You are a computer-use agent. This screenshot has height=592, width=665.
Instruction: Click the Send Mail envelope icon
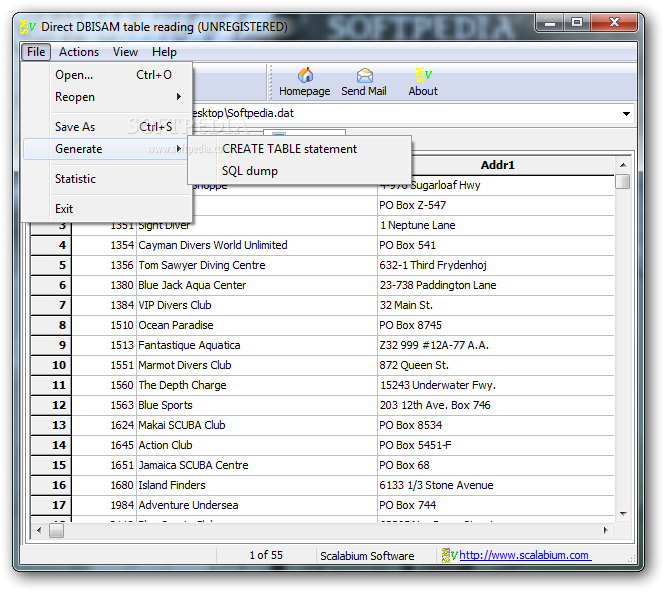364,75
